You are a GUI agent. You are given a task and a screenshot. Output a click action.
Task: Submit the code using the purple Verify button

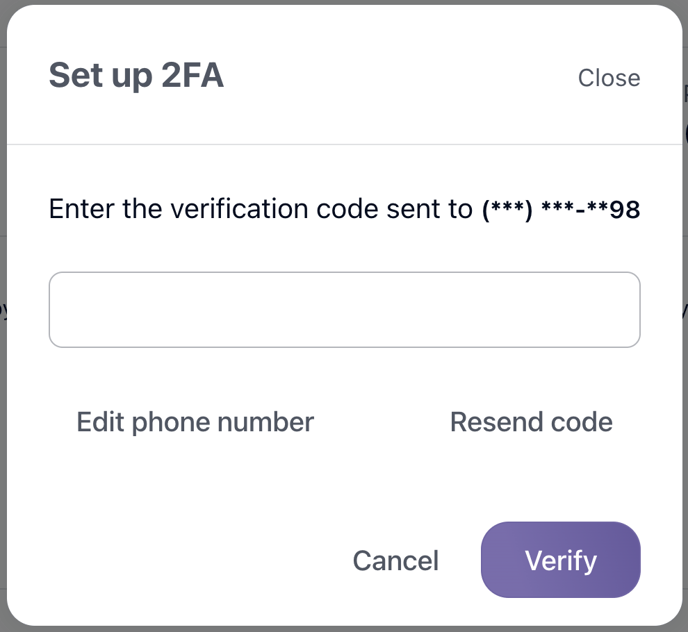(x=560, y=560)
